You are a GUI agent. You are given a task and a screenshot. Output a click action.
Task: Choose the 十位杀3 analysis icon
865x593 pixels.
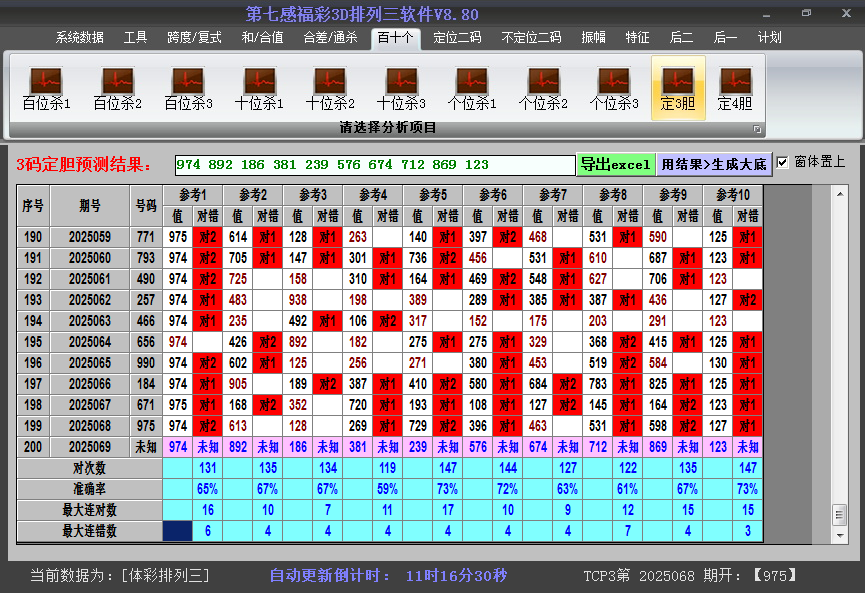point(401,88)
